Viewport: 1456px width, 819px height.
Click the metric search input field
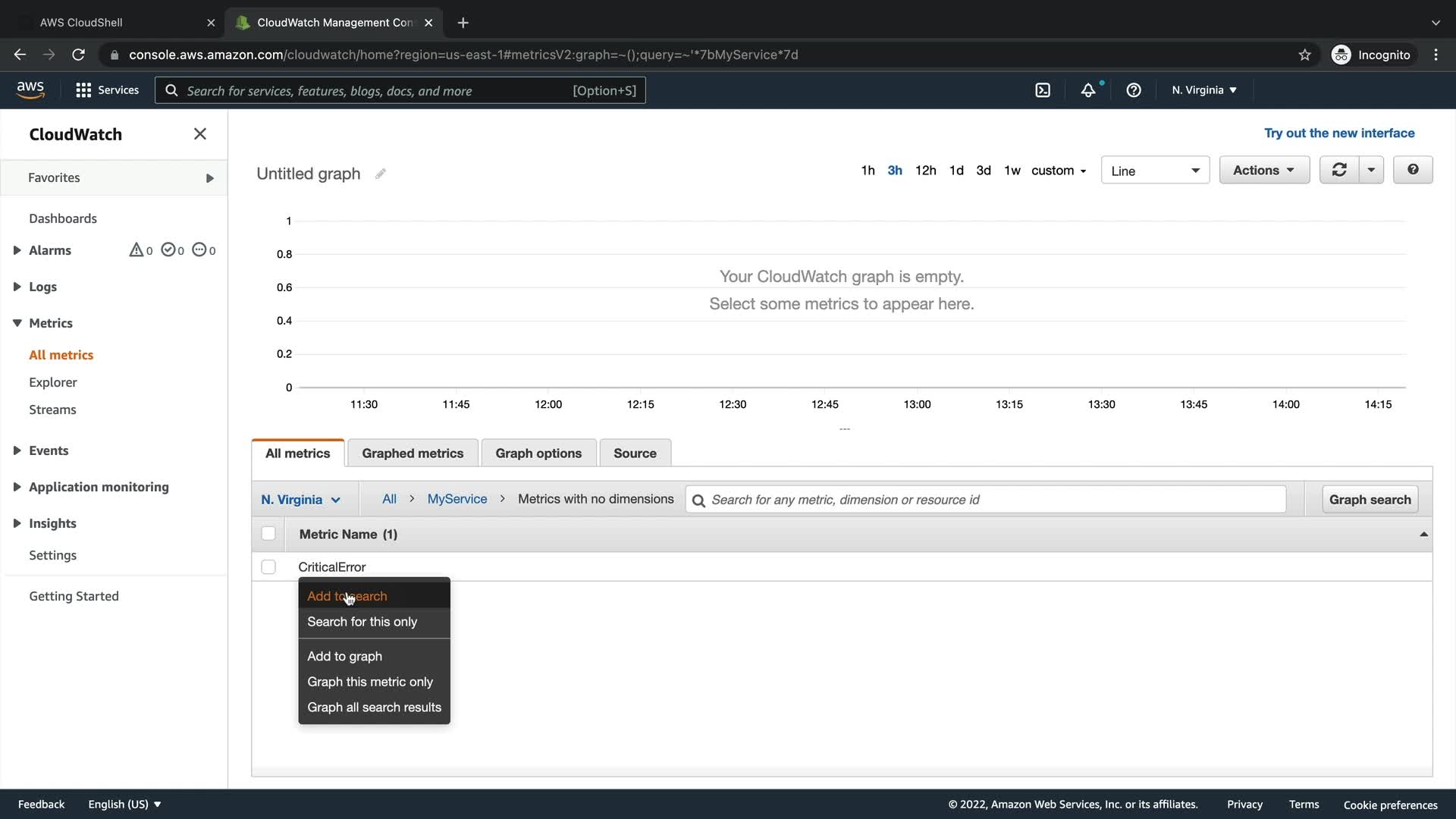coord(986,500)
